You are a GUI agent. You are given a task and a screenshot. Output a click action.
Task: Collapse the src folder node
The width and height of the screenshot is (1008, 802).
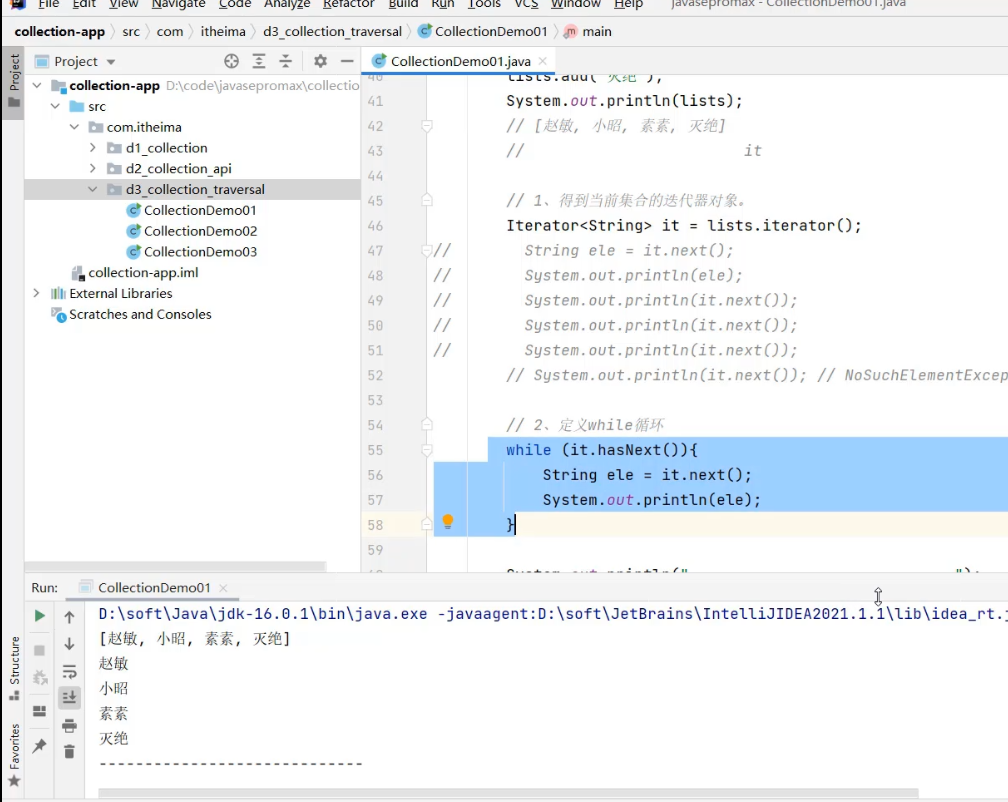pos(56,106)
